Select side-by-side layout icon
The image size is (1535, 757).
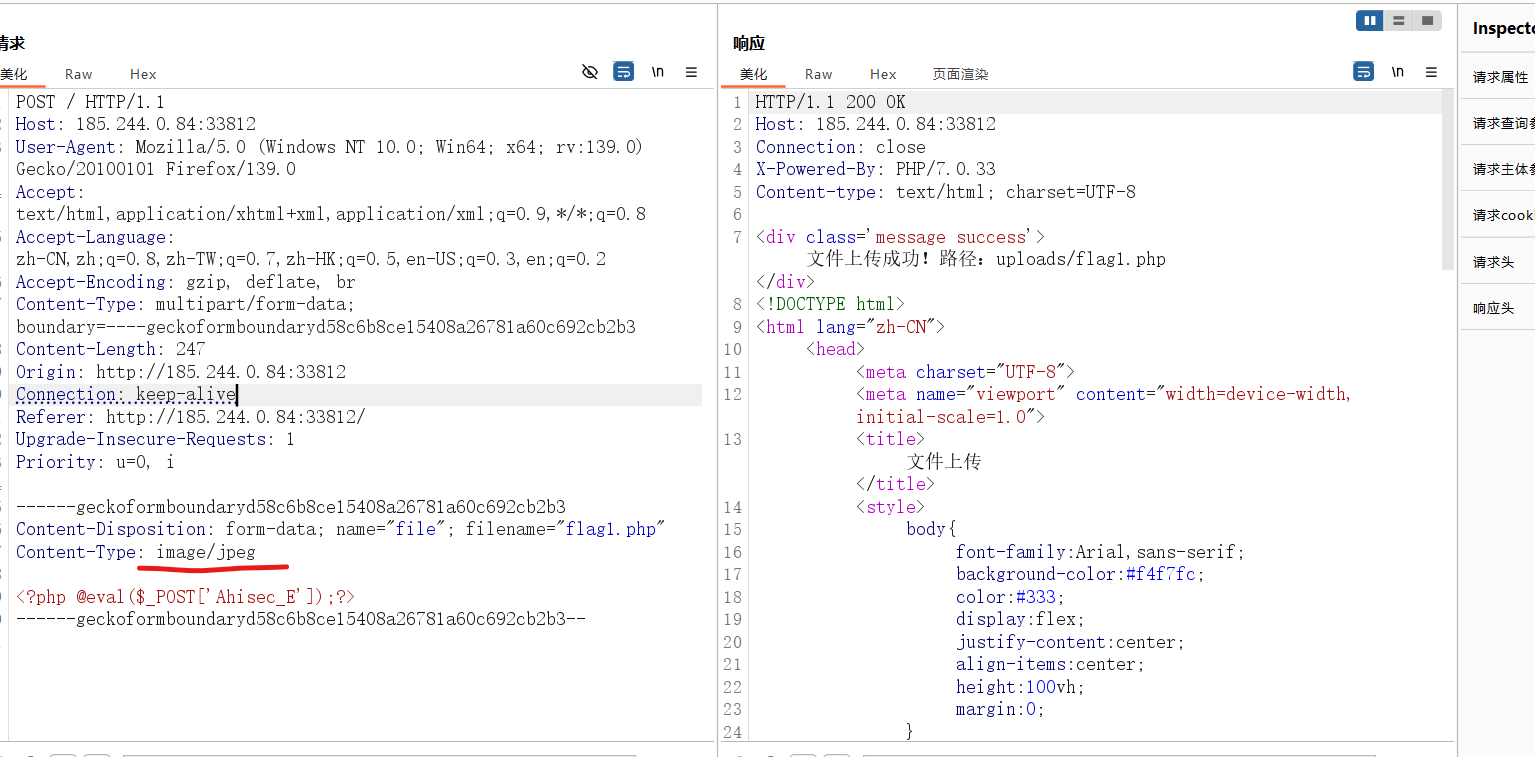click(x=1369, y=20)
